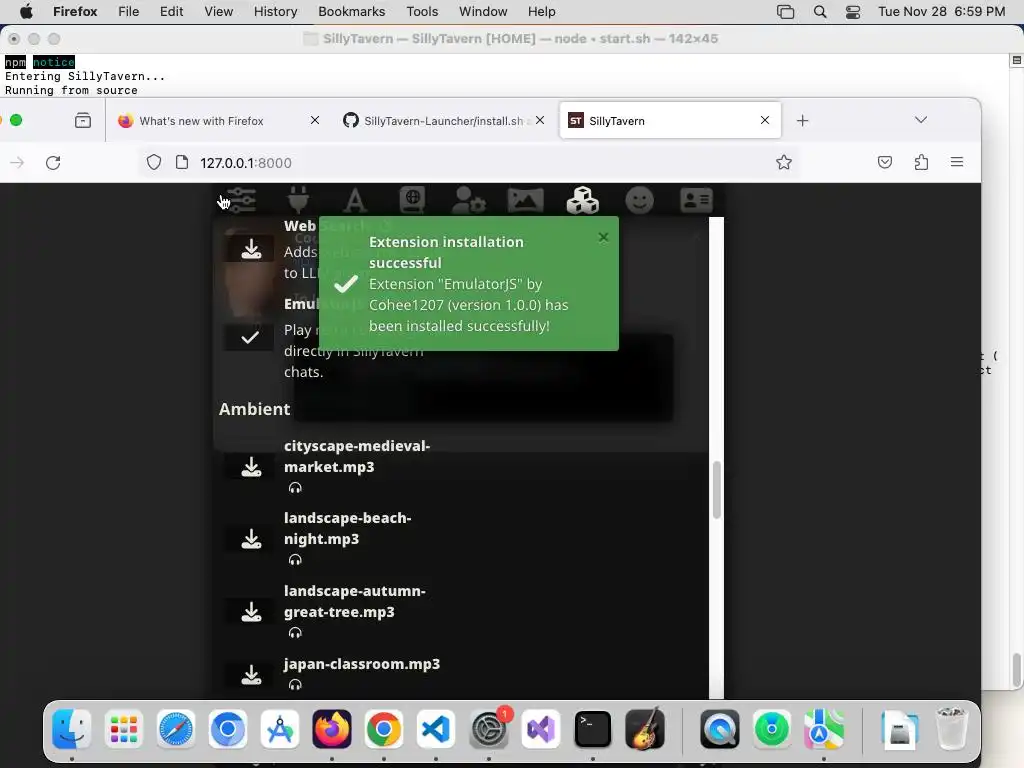This screenshot has height=768, width=1024.
Task: Open the Edit menu
Action: coord(171,12)
